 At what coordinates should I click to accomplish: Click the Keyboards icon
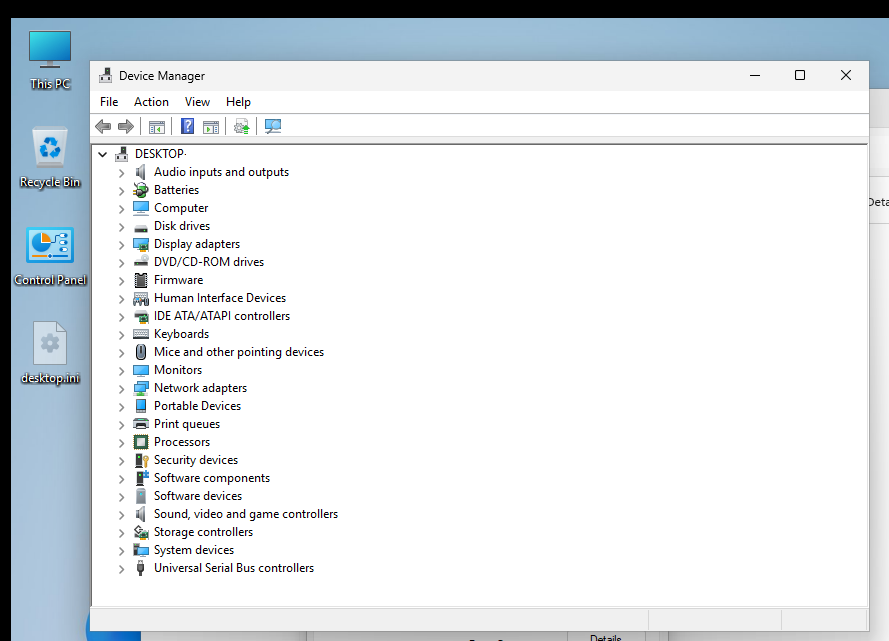point(141,334)
